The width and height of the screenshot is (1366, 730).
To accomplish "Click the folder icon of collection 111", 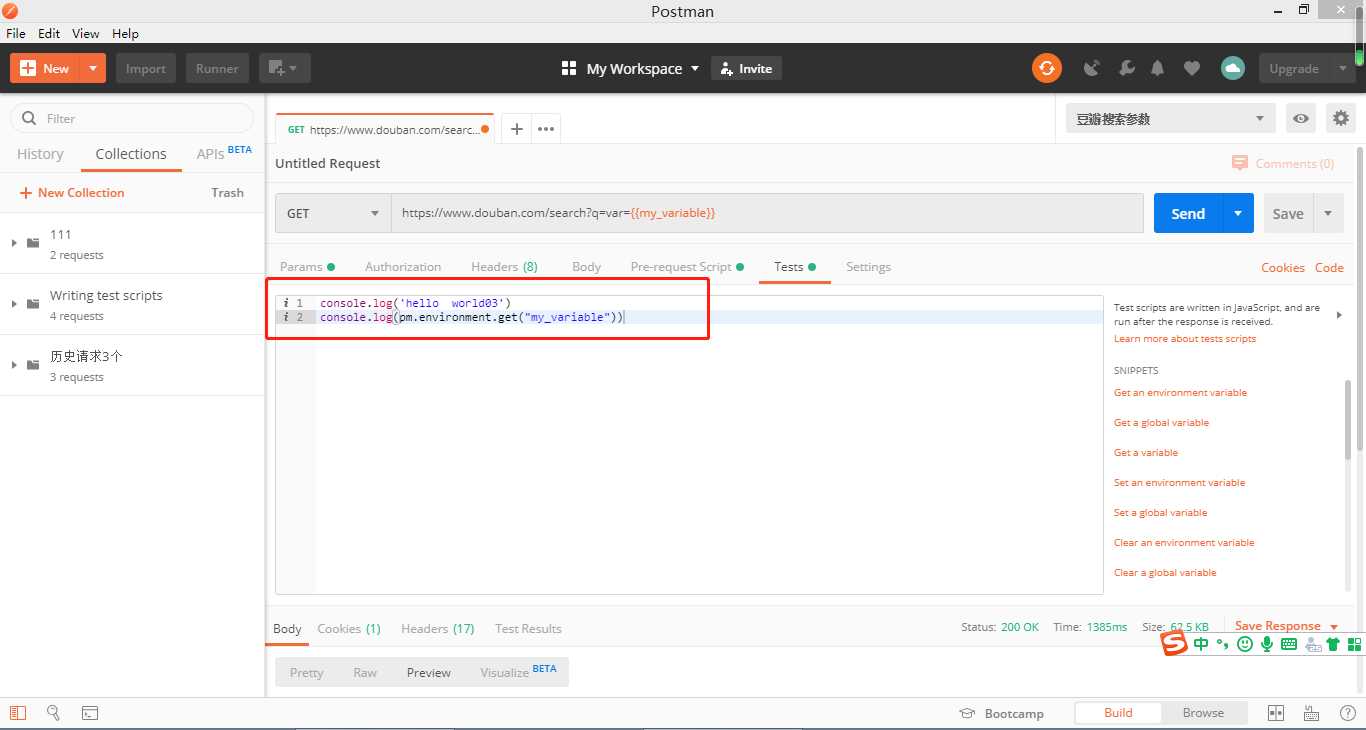I will click(x=33, y=243).
